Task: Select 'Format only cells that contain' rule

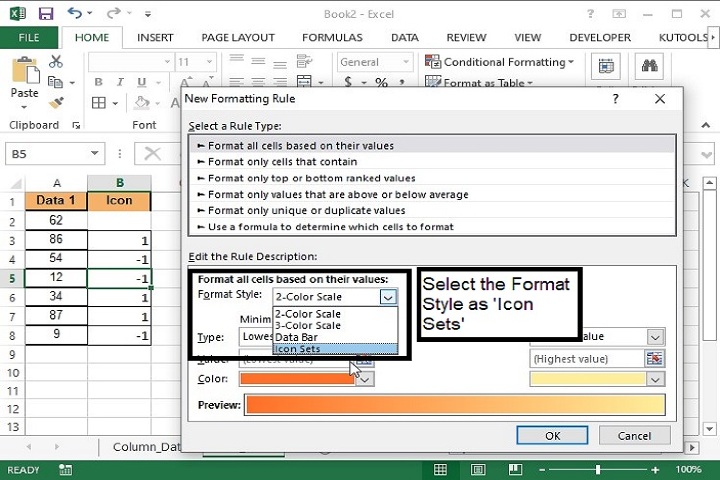Action: point(432,162)
